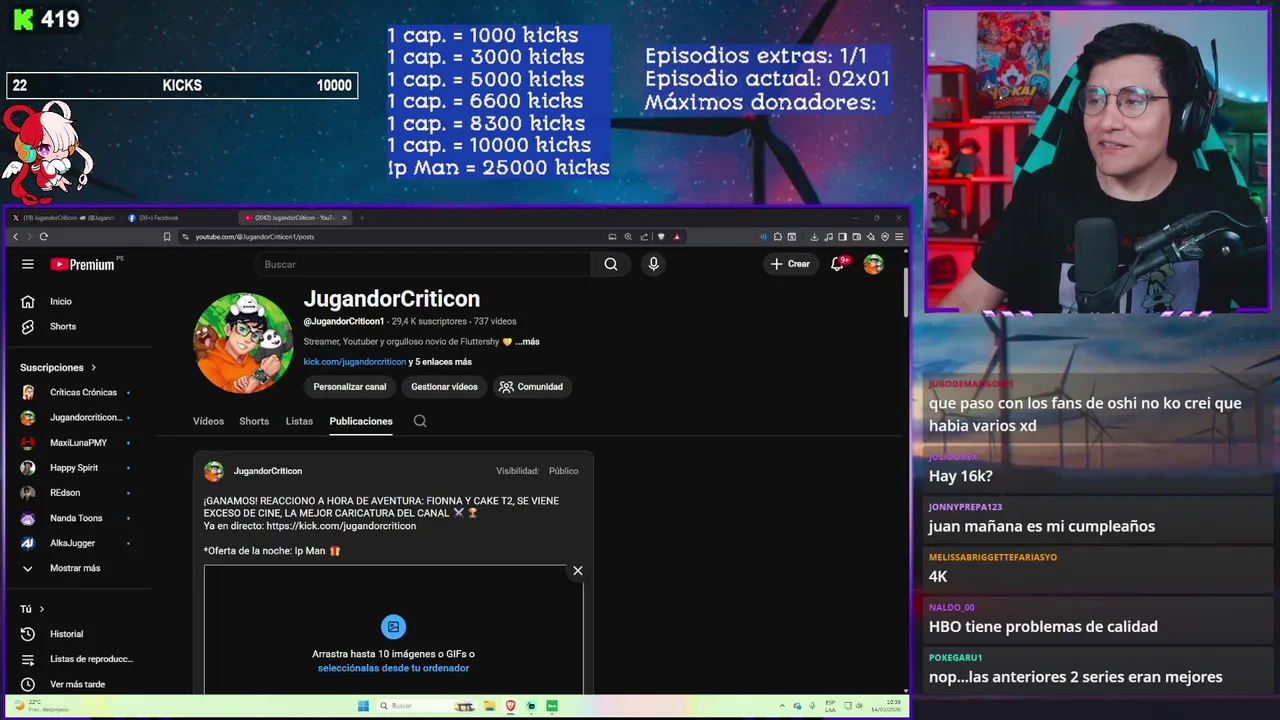Screen dimensions: 1280x720
Task: Open the Comunidad button
Action: 531,387
